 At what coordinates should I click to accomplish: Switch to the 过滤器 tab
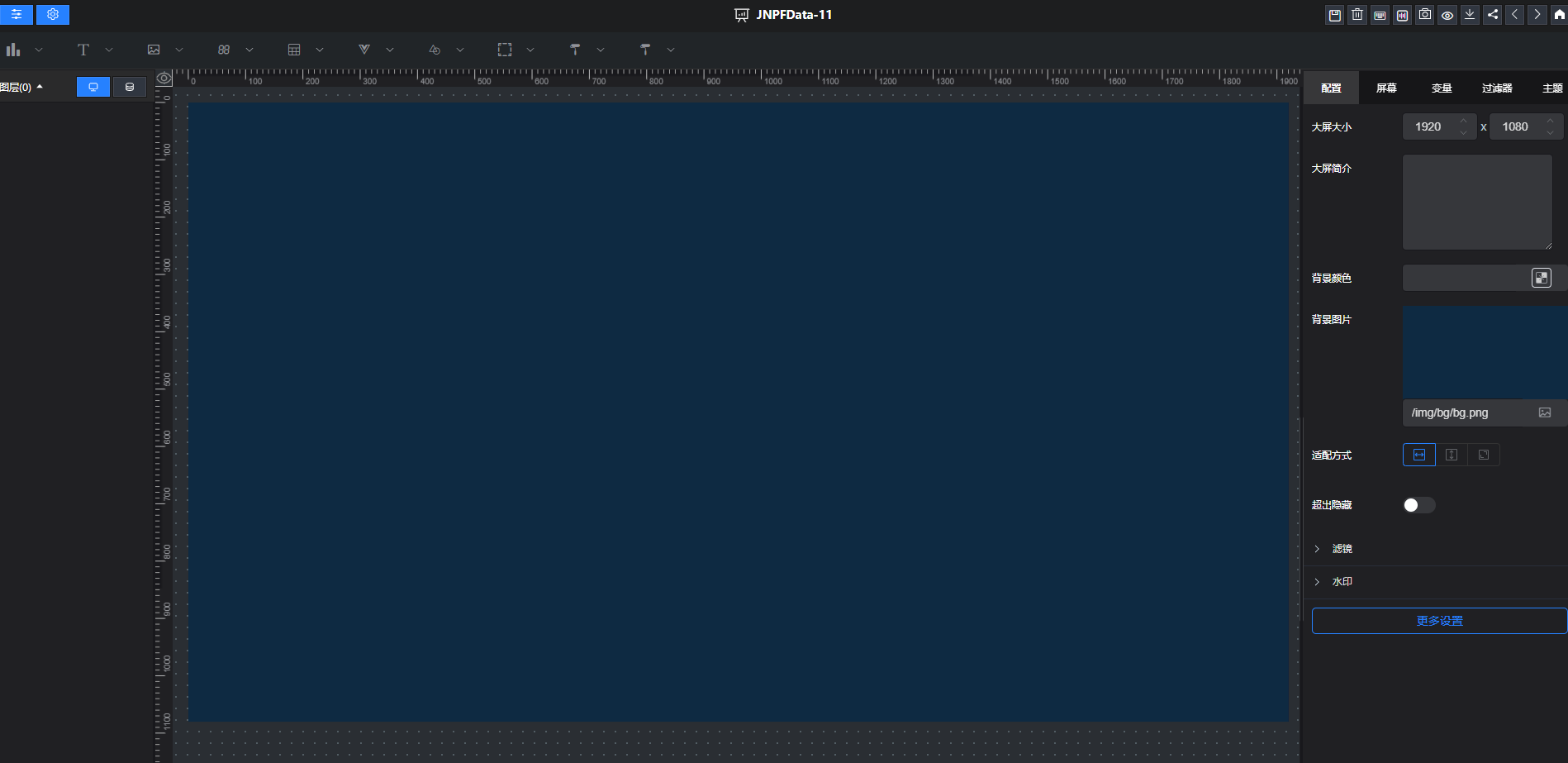(x=1496, y=88)
